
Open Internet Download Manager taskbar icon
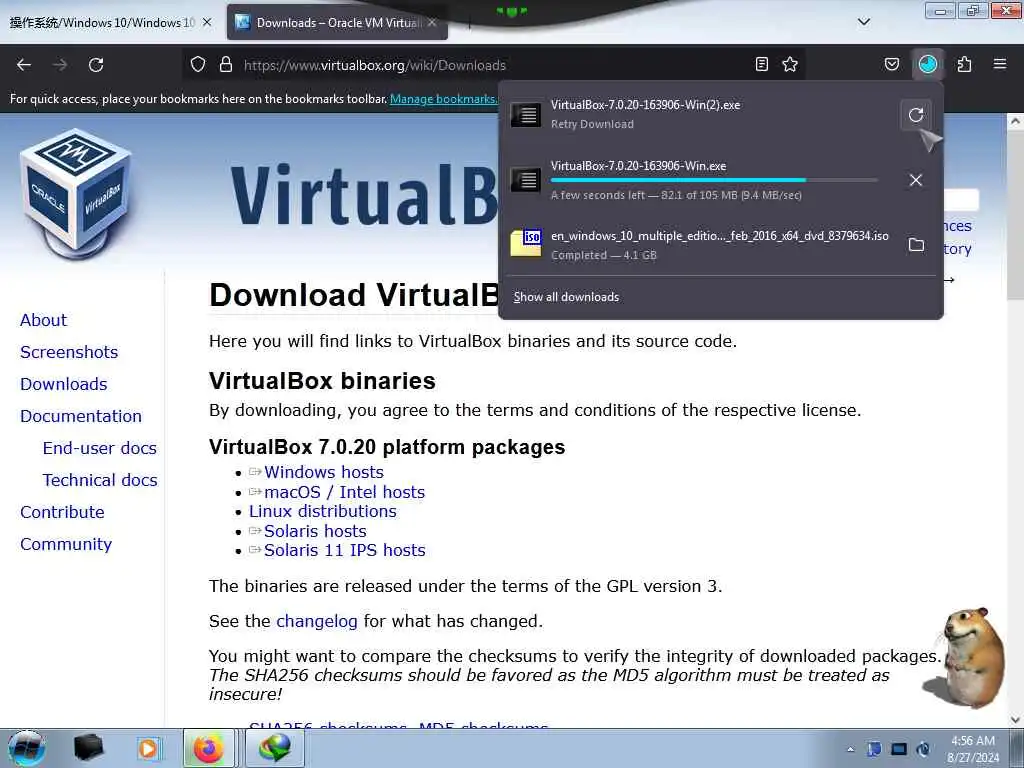tap(275, 748)
